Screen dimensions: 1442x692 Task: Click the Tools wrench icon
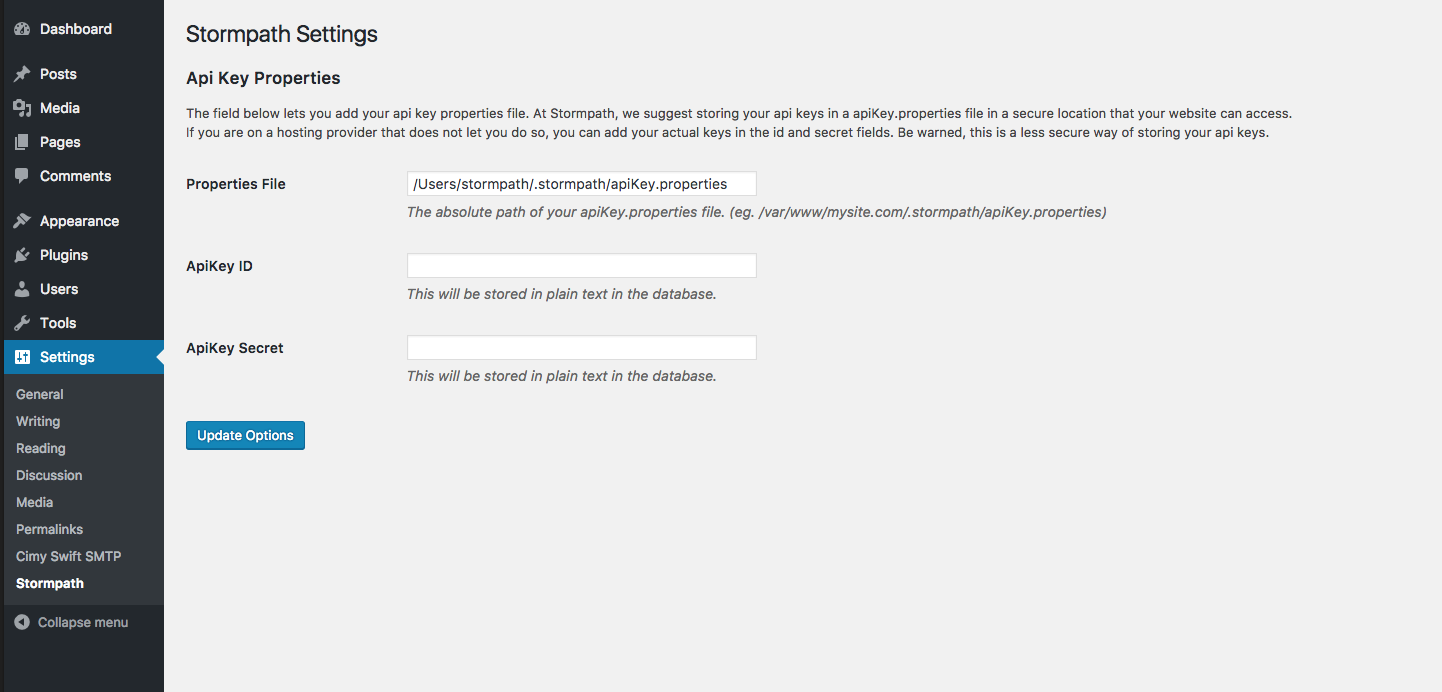(x=22, y=323)
